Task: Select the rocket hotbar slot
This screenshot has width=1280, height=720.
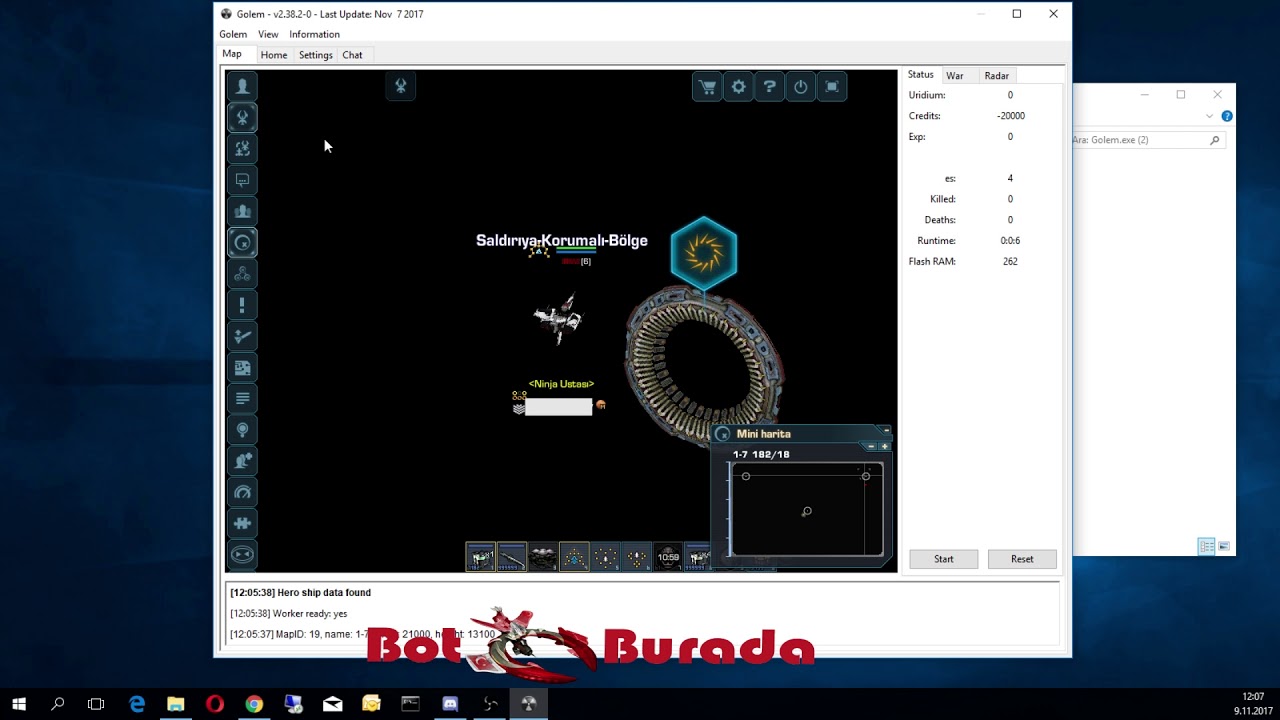Action: 511,557
